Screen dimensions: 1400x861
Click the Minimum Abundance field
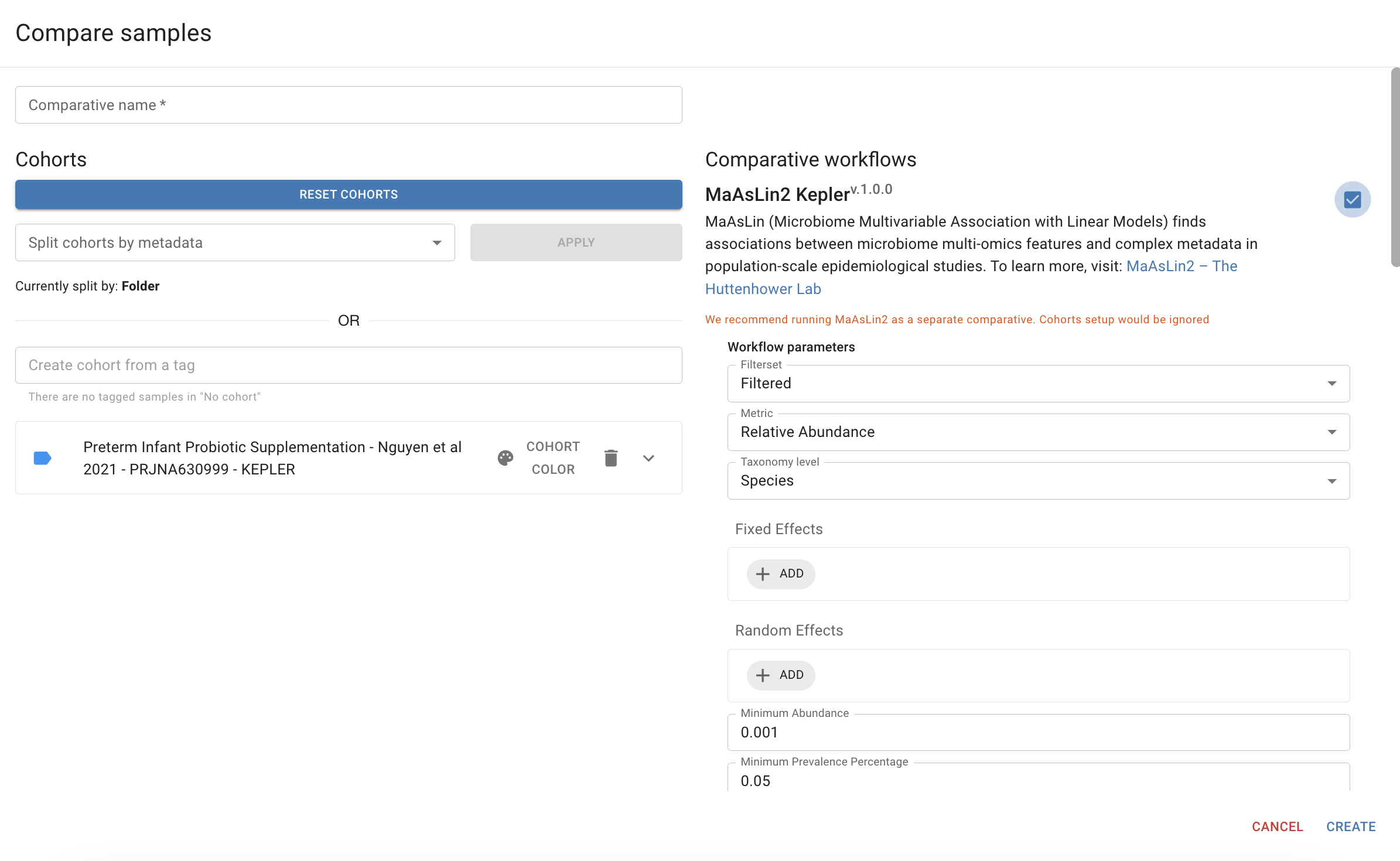coord(1038,733)
